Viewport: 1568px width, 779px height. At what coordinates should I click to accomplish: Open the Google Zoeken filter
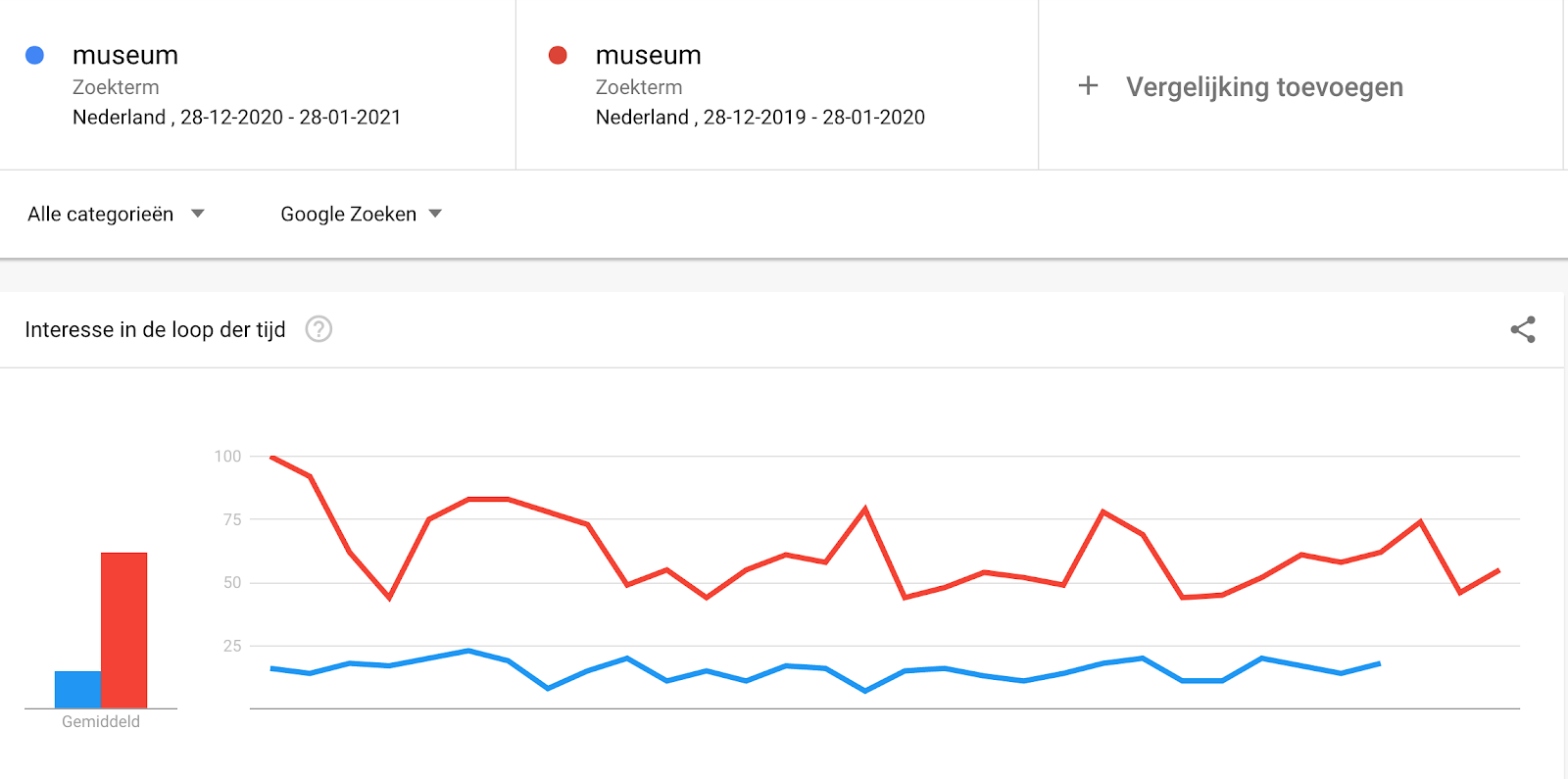click(x=361, y=214)
